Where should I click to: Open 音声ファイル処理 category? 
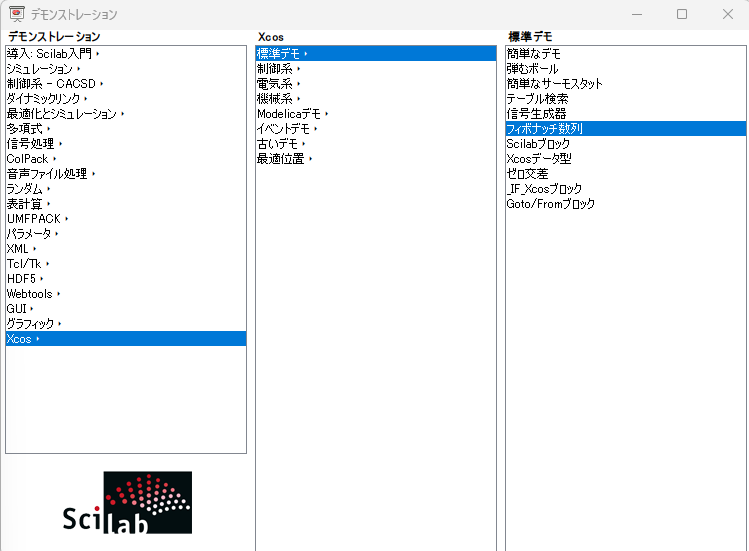(126, 174)
